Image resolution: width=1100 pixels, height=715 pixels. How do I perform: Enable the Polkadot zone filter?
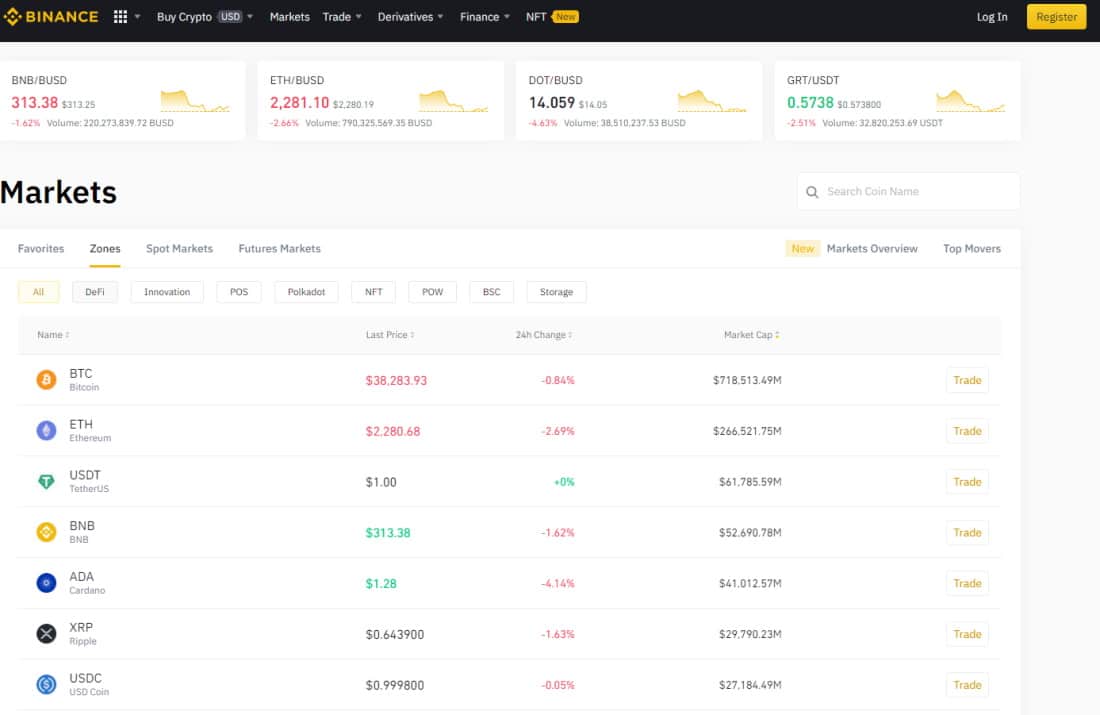[306, 291]
